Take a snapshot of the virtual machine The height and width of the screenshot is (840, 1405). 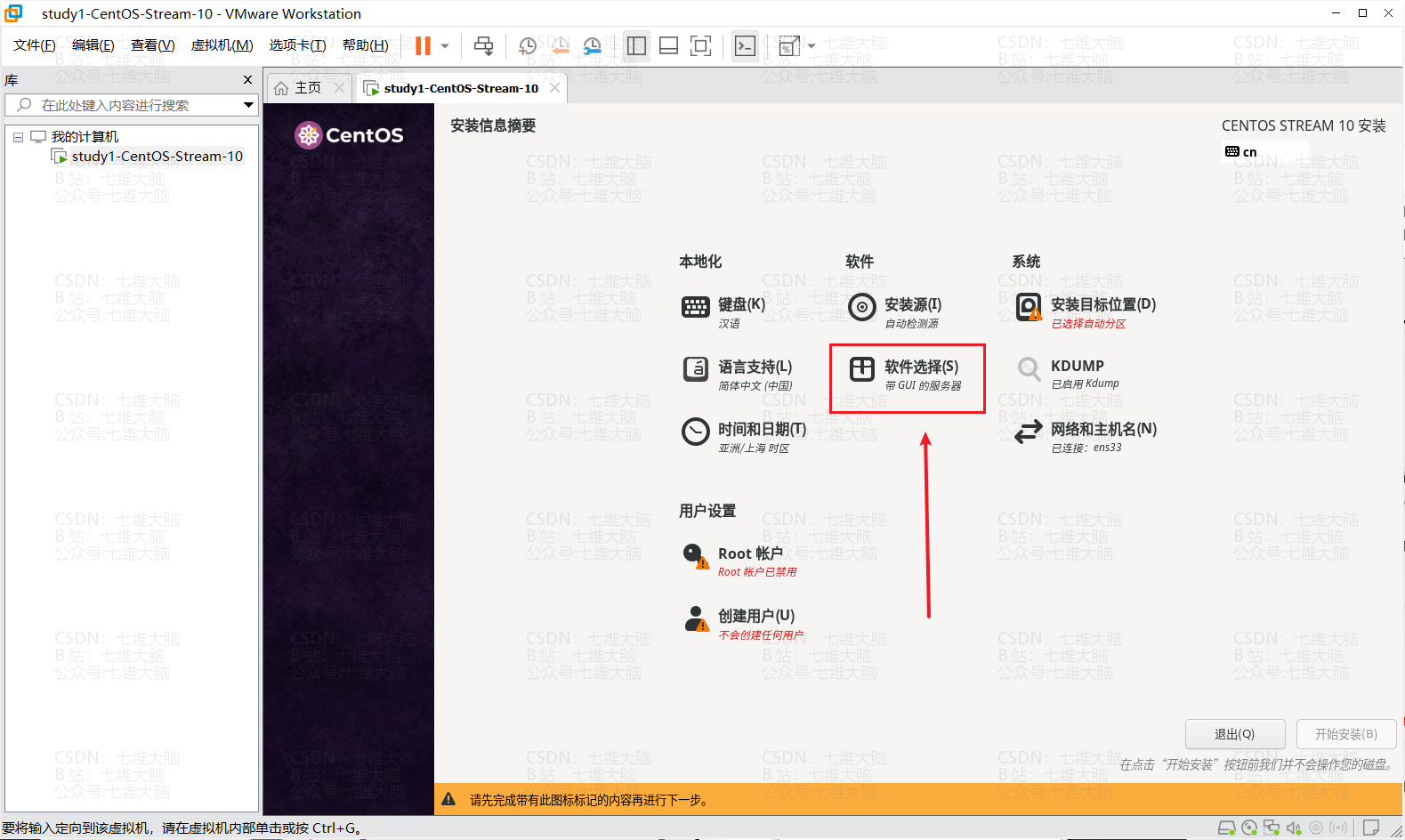click(528, 45)
